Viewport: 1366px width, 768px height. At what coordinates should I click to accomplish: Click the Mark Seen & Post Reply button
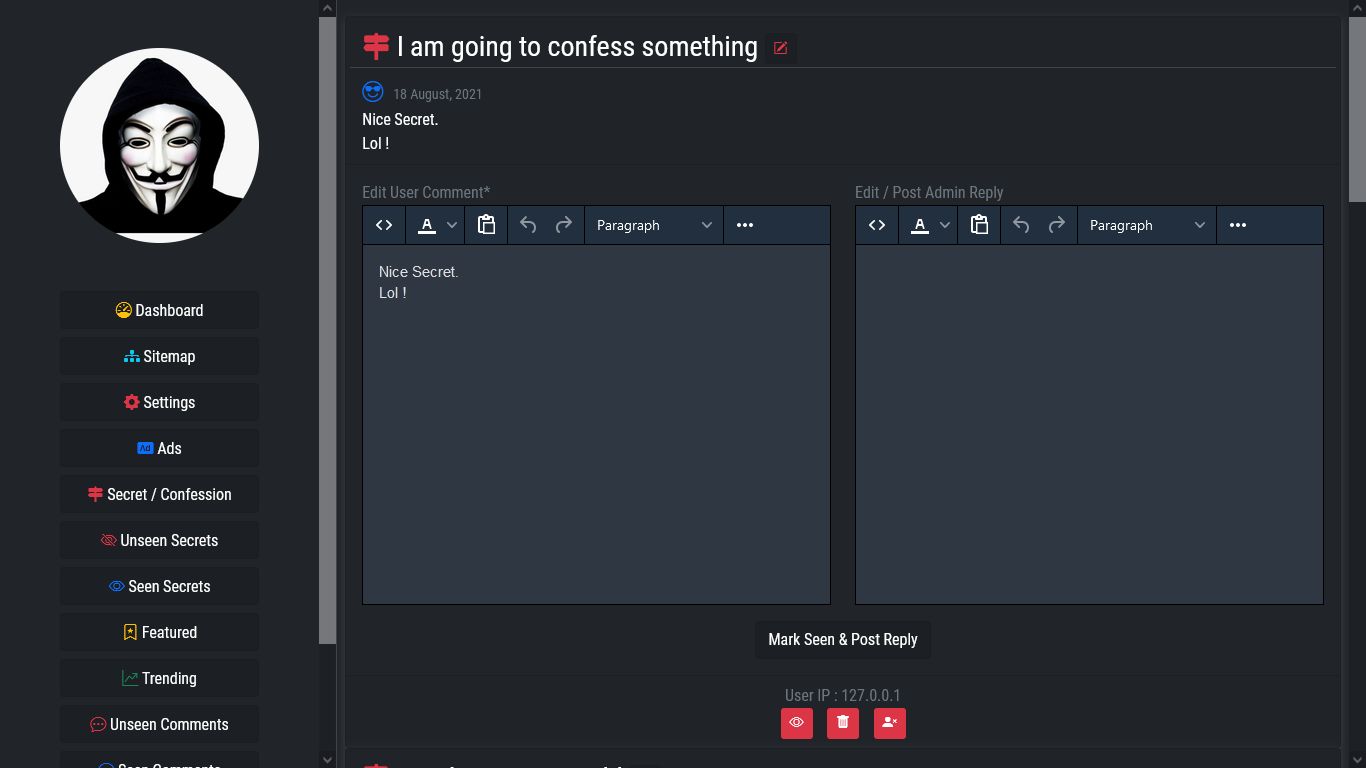tap(842, 639)
